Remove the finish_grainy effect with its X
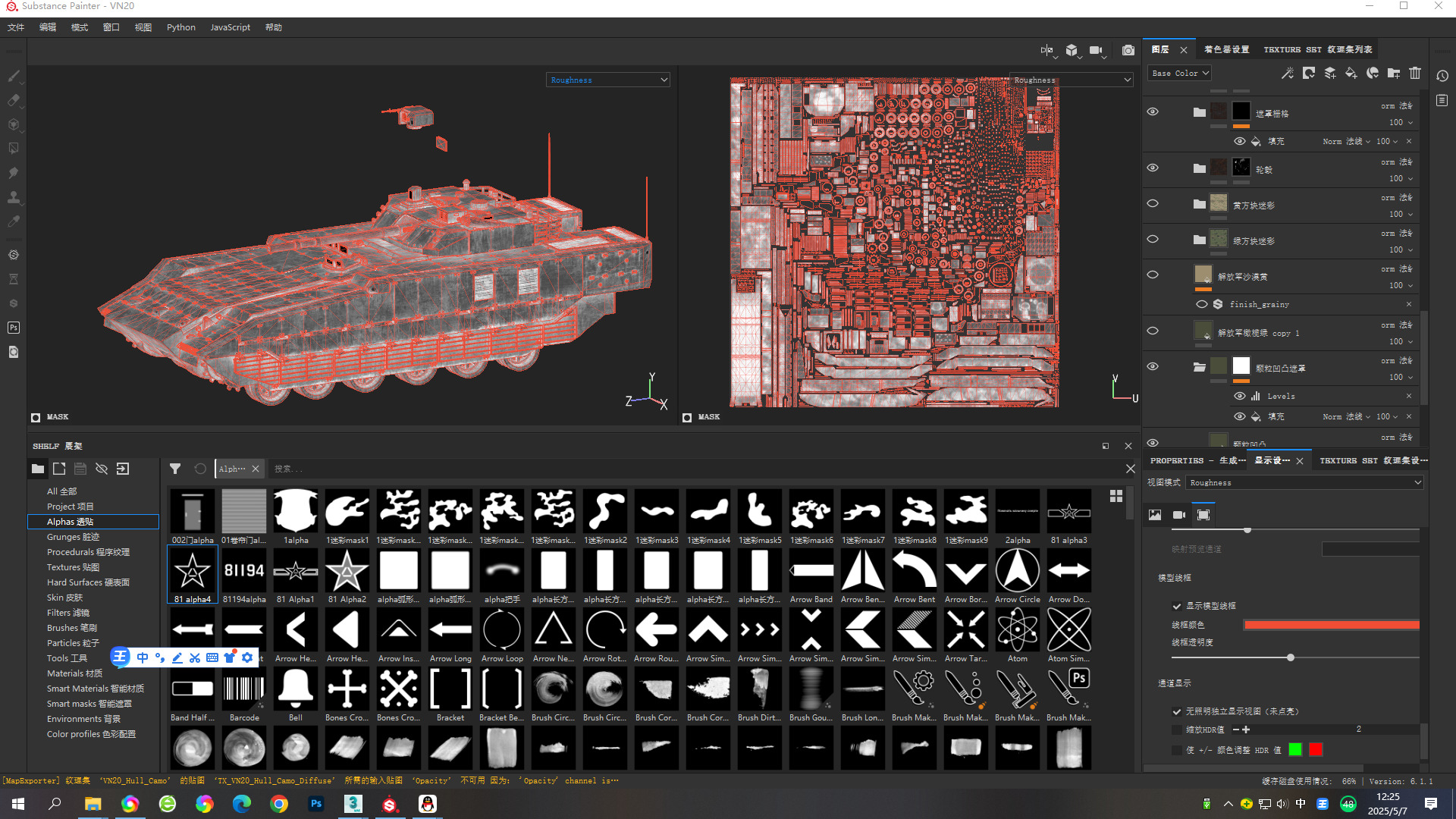 (1409, 304)
